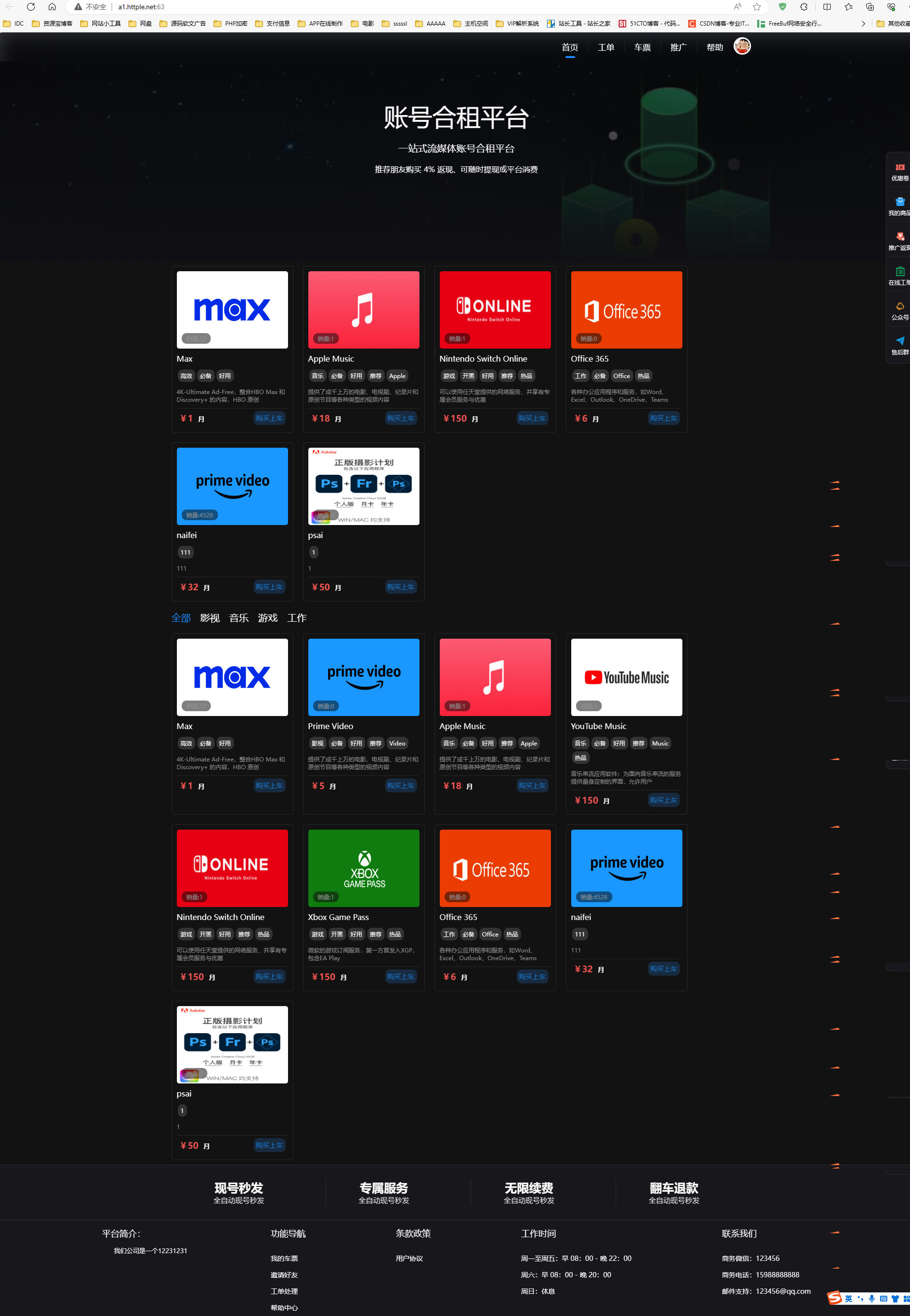This screenshot has height=1316, width=910.
Task: Open the 我的车票 footer link
Action: click(284, 1258)
